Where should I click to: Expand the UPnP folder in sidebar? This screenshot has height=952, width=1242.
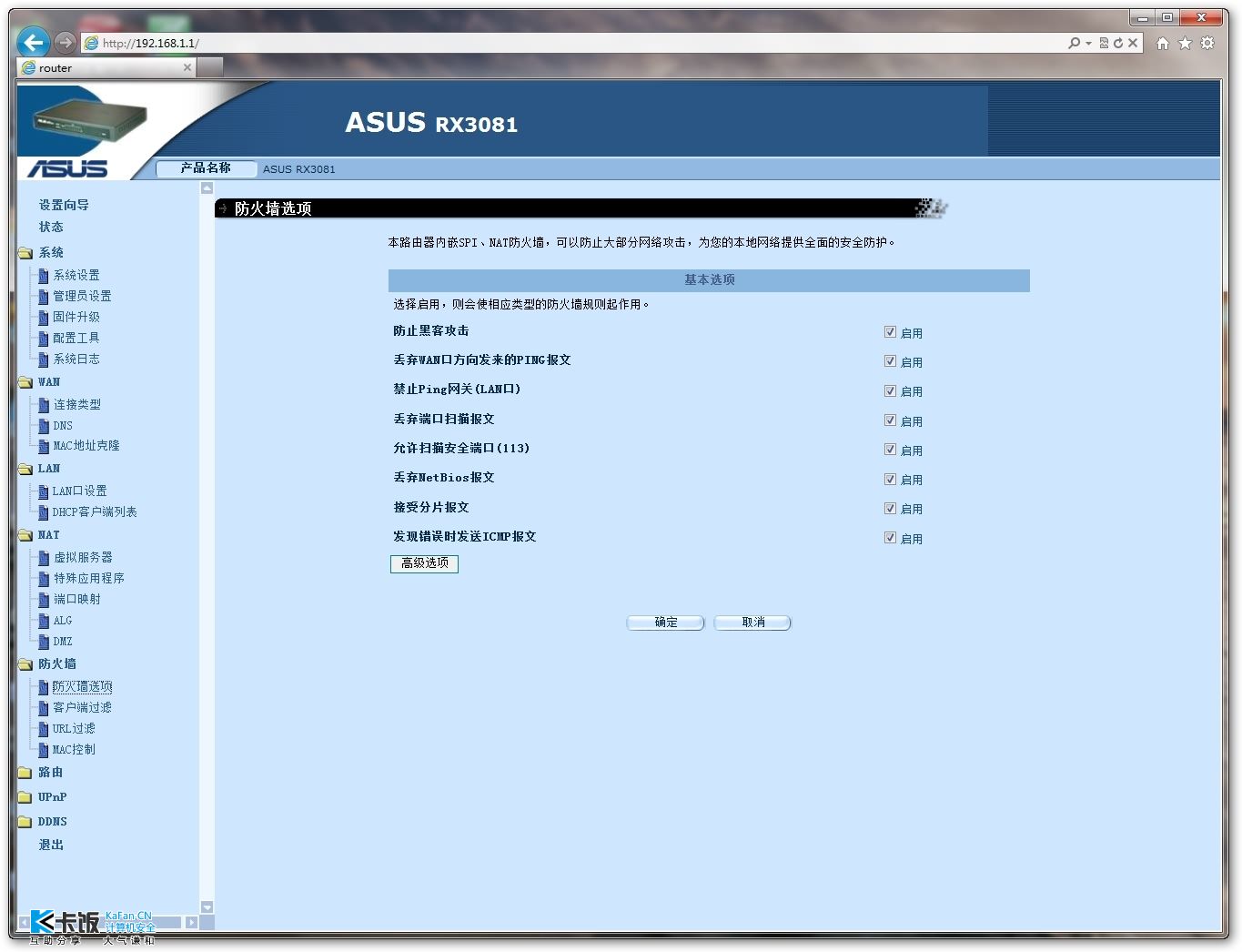pos(25,797)
